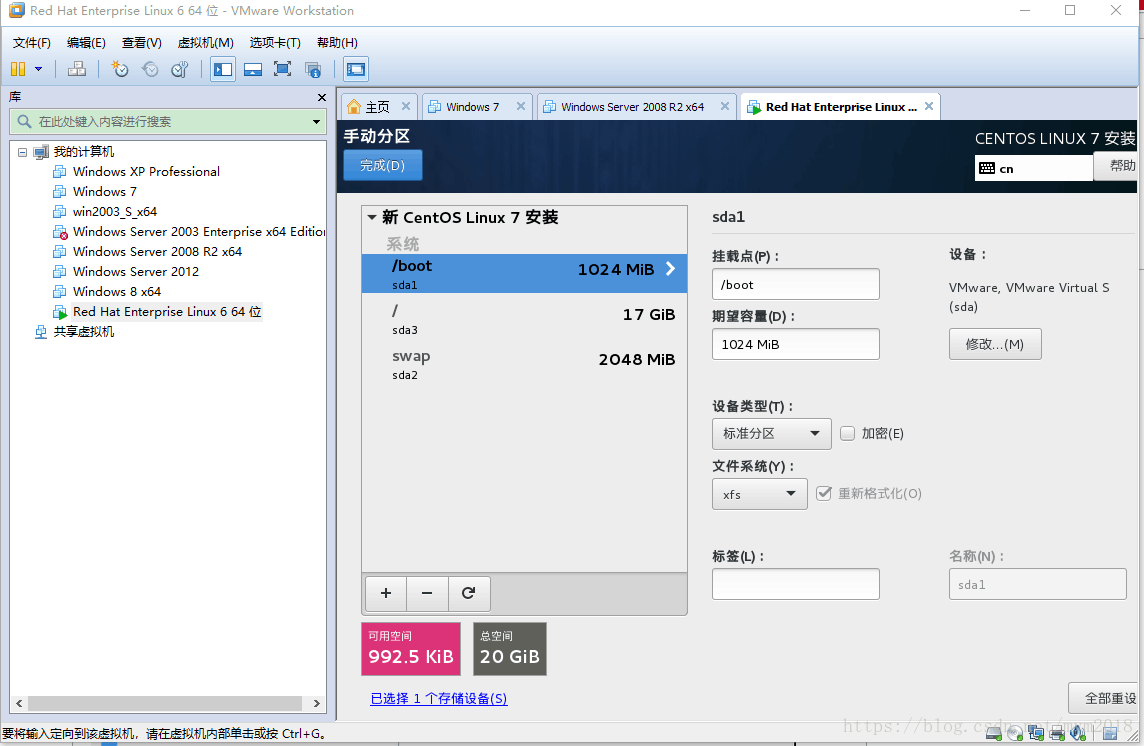This screenshot has height=746, width=1144.
Task: Click the hard disk status bar icon
Action: pyautogui.click(x=994, y=733)
